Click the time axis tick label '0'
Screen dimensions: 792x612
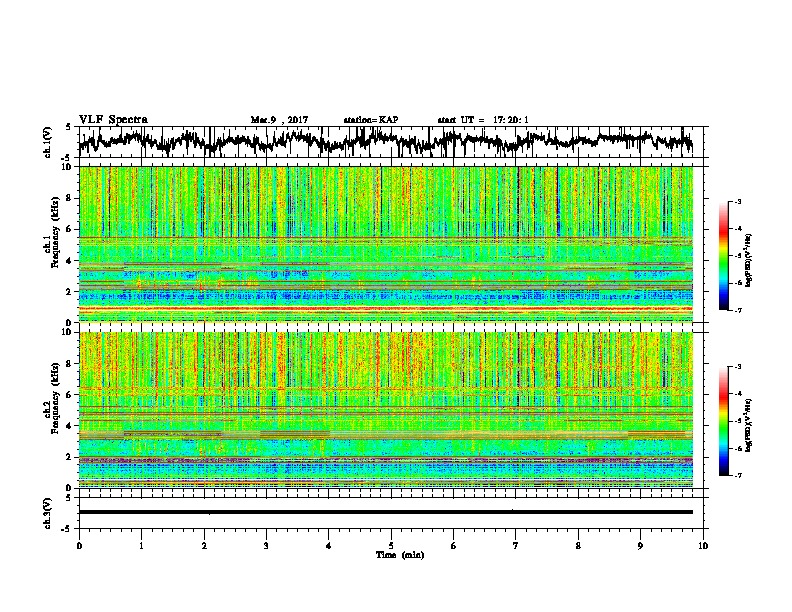pyautogui.click(x=79, y=546)
